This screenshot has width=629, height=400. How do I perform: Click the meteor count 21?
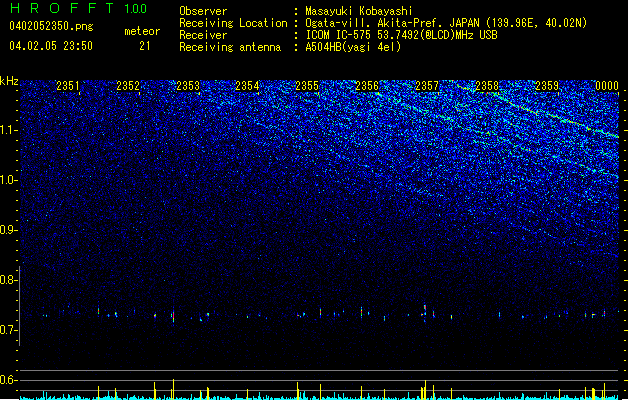tap(145, 46)
